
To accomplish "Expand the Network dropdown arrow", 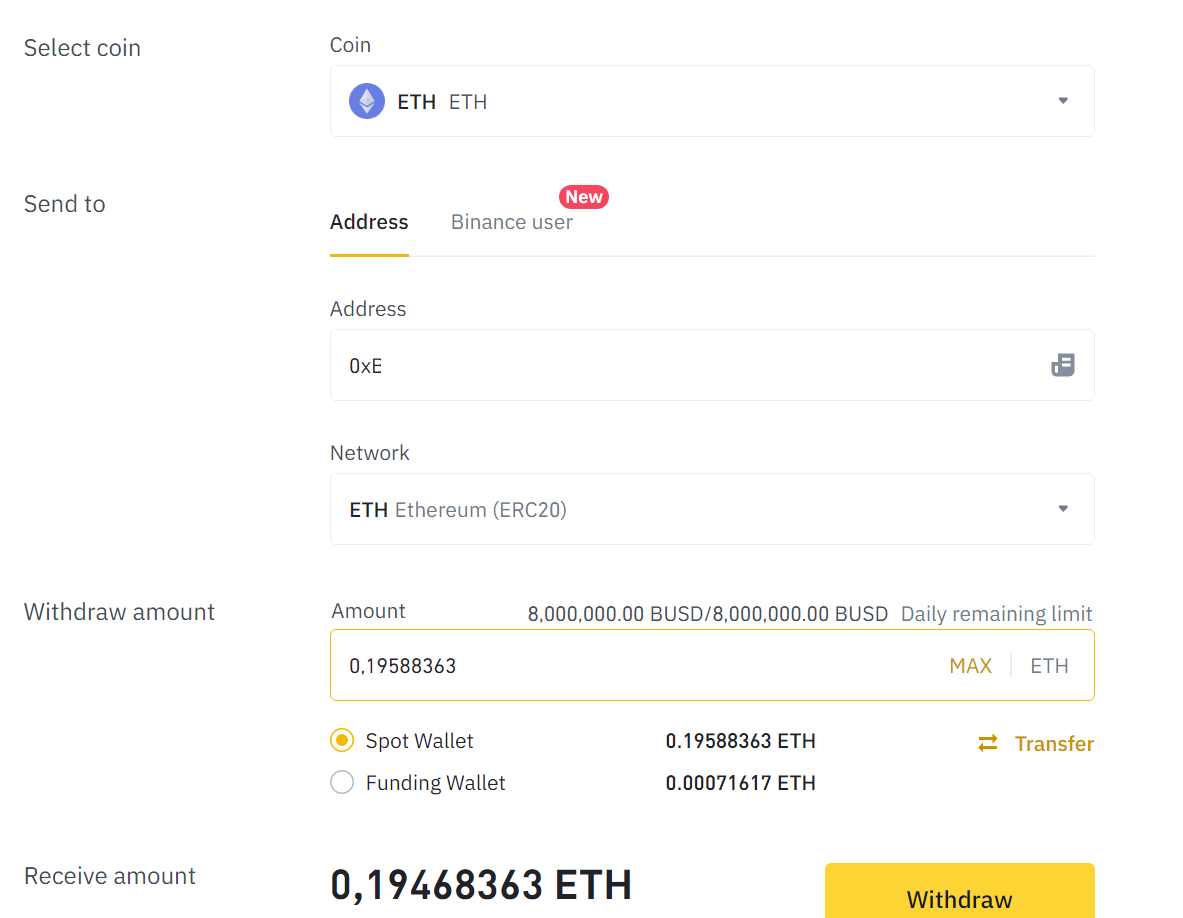I will click(1063, 509).
